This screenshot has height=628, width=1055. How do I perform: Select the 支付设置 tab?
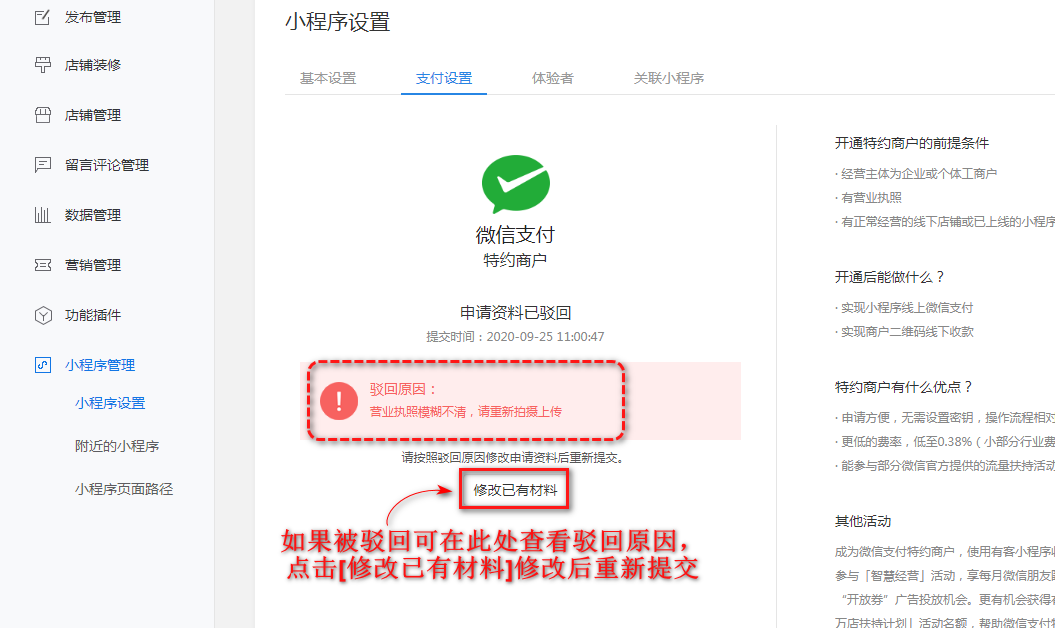pos(444,78)
